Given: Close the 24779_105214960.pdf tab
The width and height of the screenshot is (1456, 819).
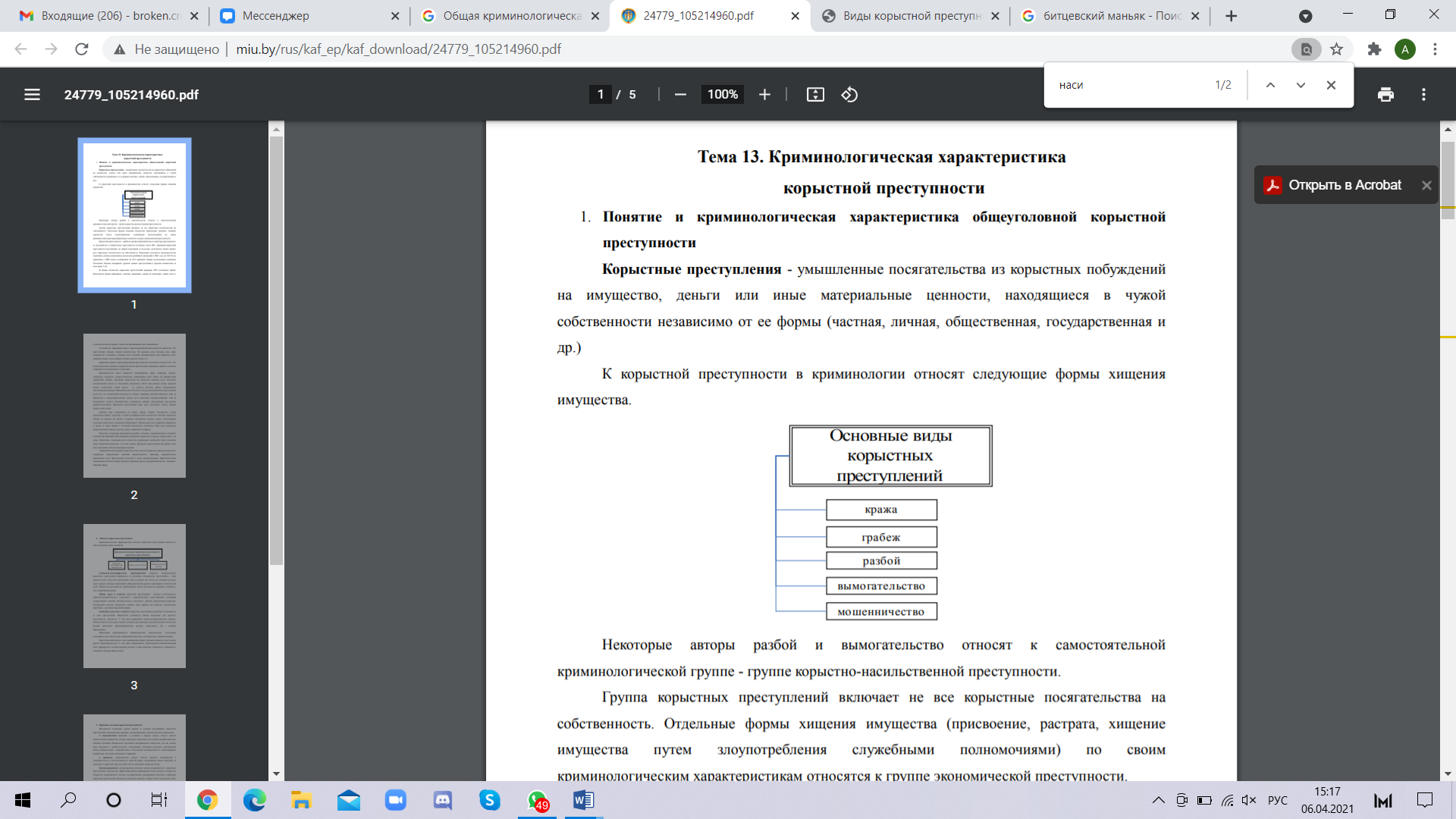Looking at the screenshot, I should (795, 16).
